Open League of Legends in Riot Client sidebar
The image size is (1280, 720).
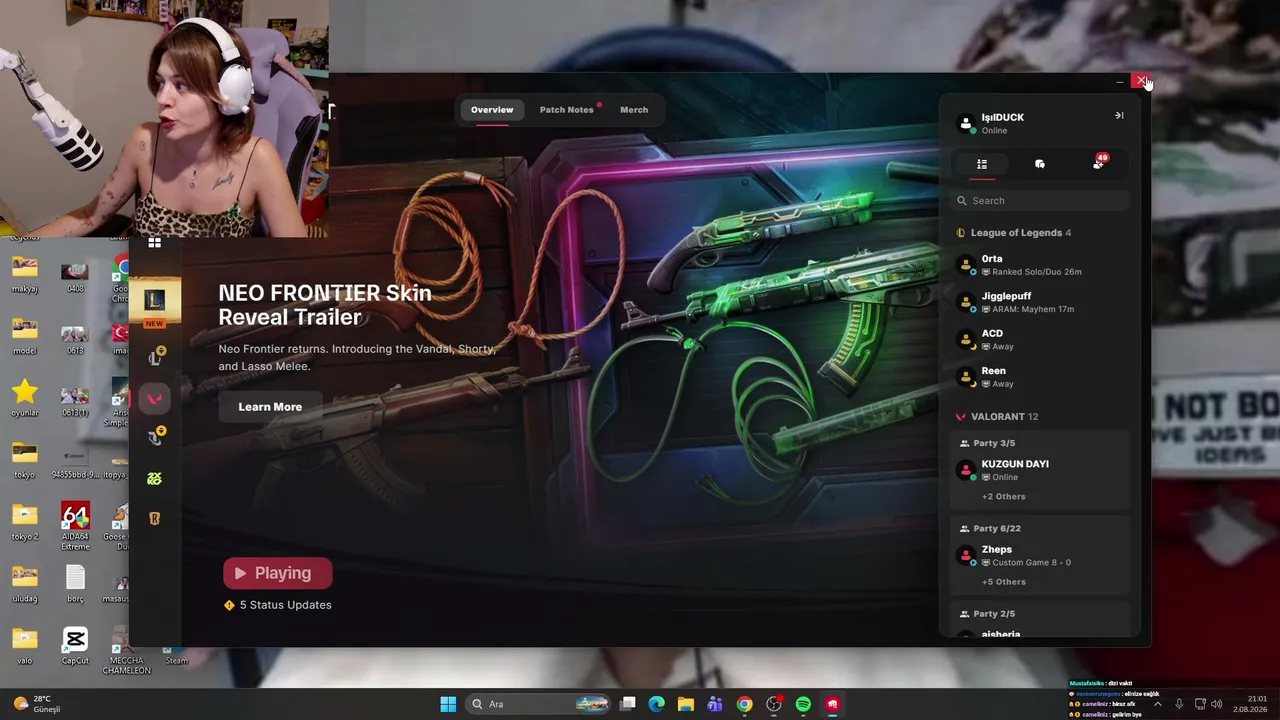[x=154, y=301]
